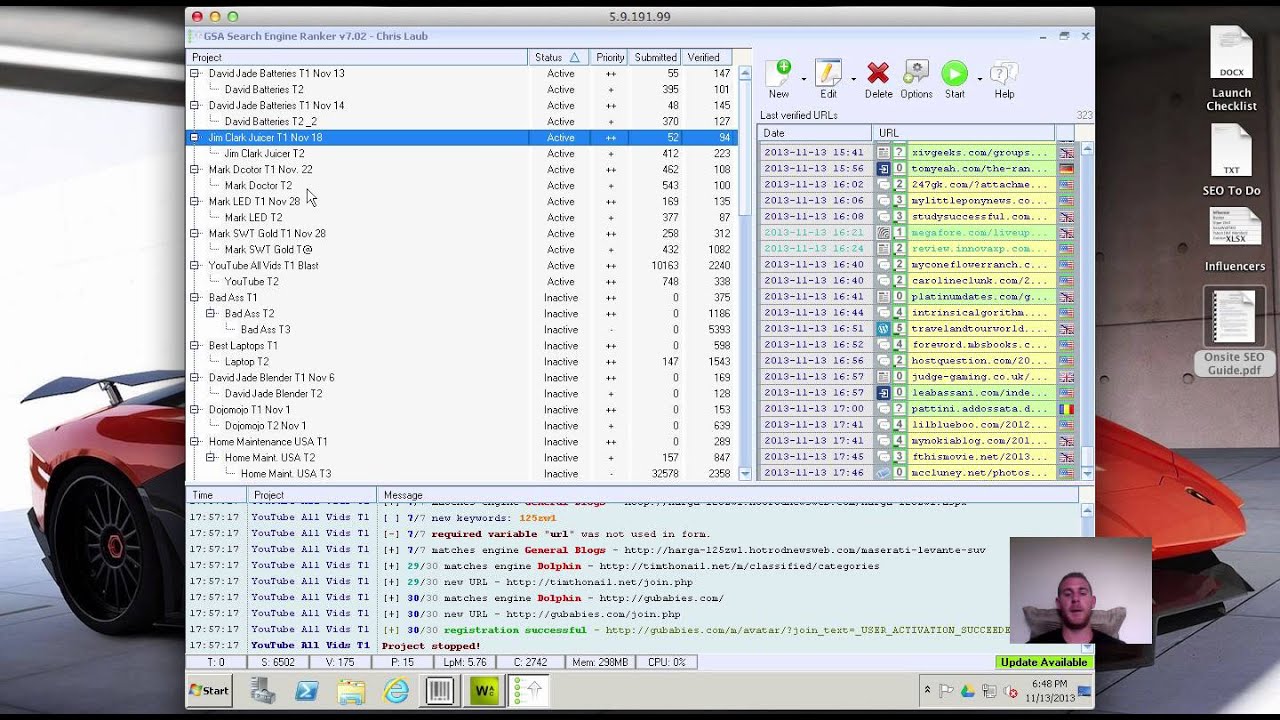Click the barcode app icon in taskbar

point(440,691)
